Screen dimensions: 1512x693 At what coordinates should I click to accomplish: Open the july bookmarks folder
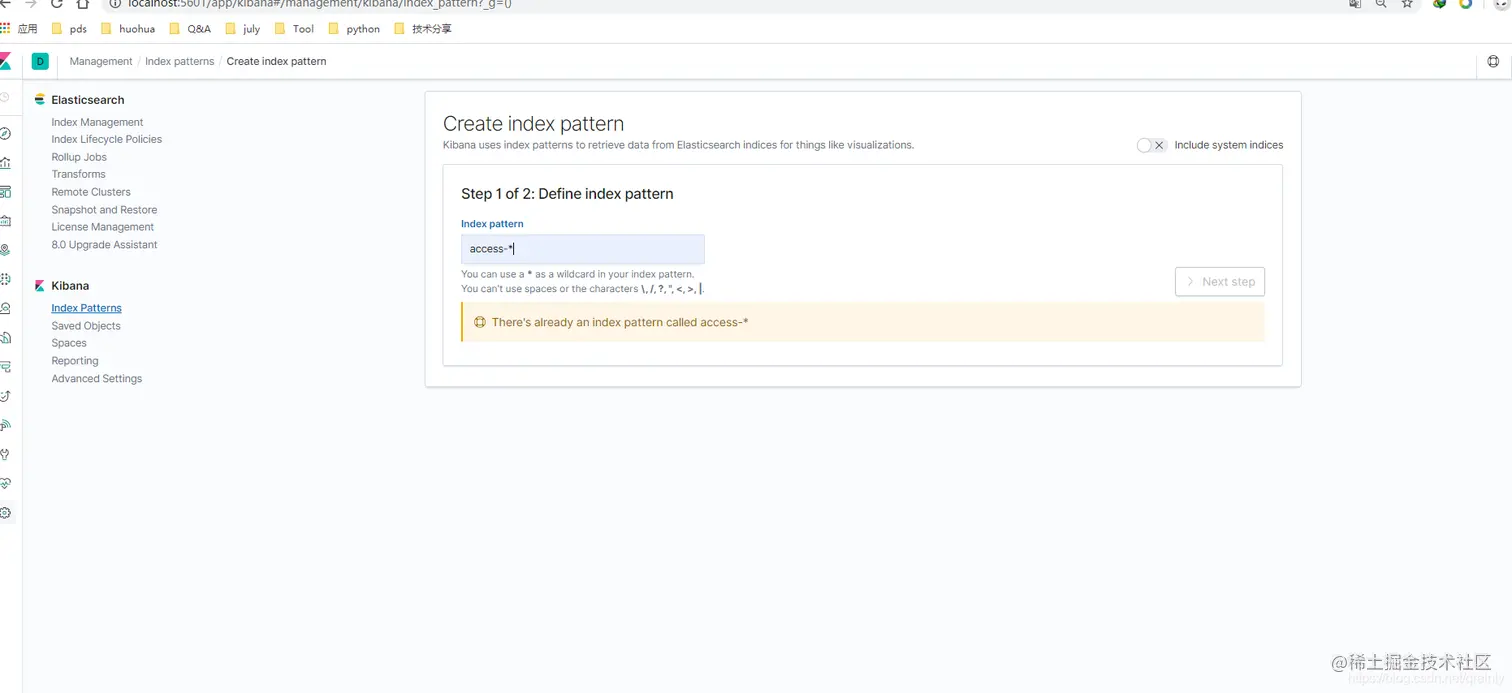[242, 29]
